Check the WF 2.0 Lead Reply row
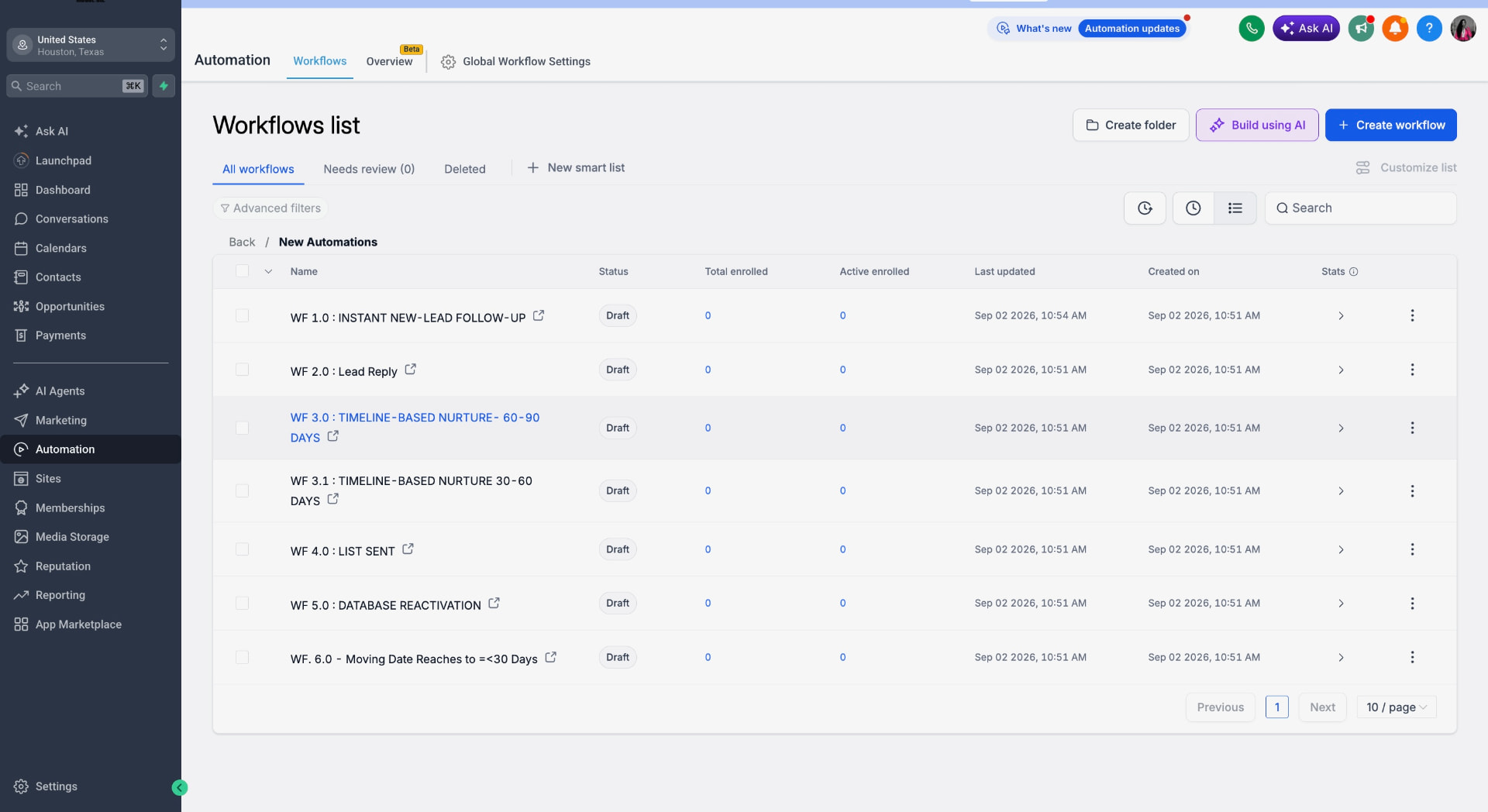Image resolution: width=1488 pixels, height=812 pixels. [243, 370]
